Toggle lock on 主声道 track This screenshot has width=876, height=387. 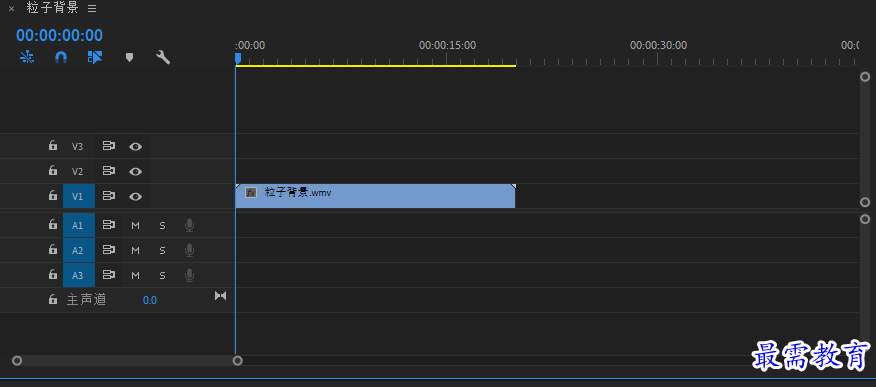click(x=53, y=299)
